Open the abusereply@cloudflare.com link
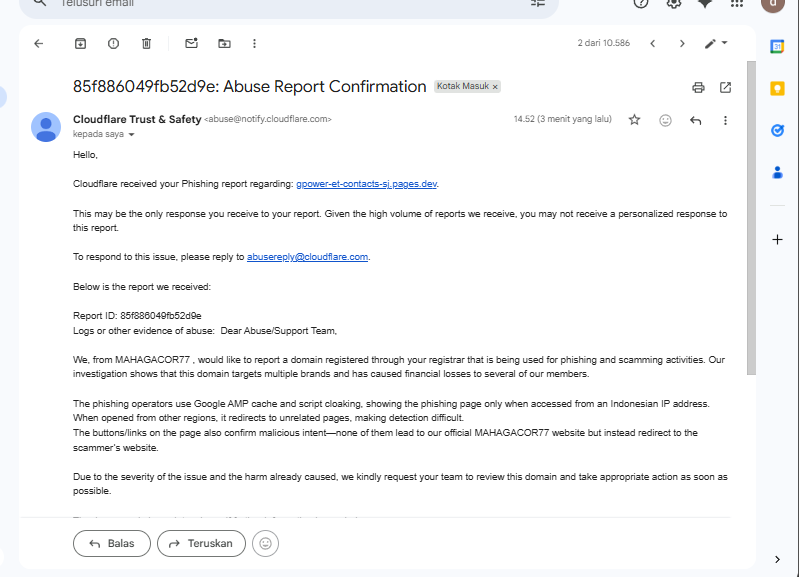799x577 pixels. click(308, 257)
